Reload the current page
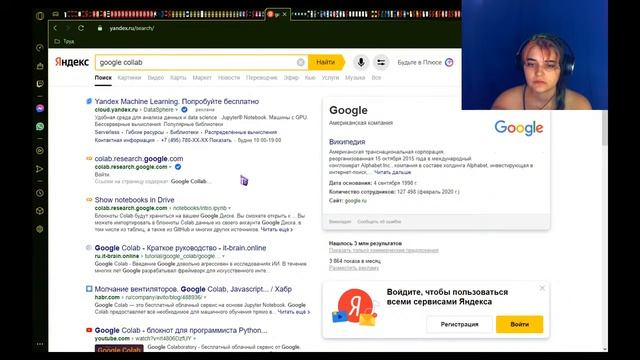Image resolution: width=640 pixels, height=360 pixels. click(x=81, y=28)
